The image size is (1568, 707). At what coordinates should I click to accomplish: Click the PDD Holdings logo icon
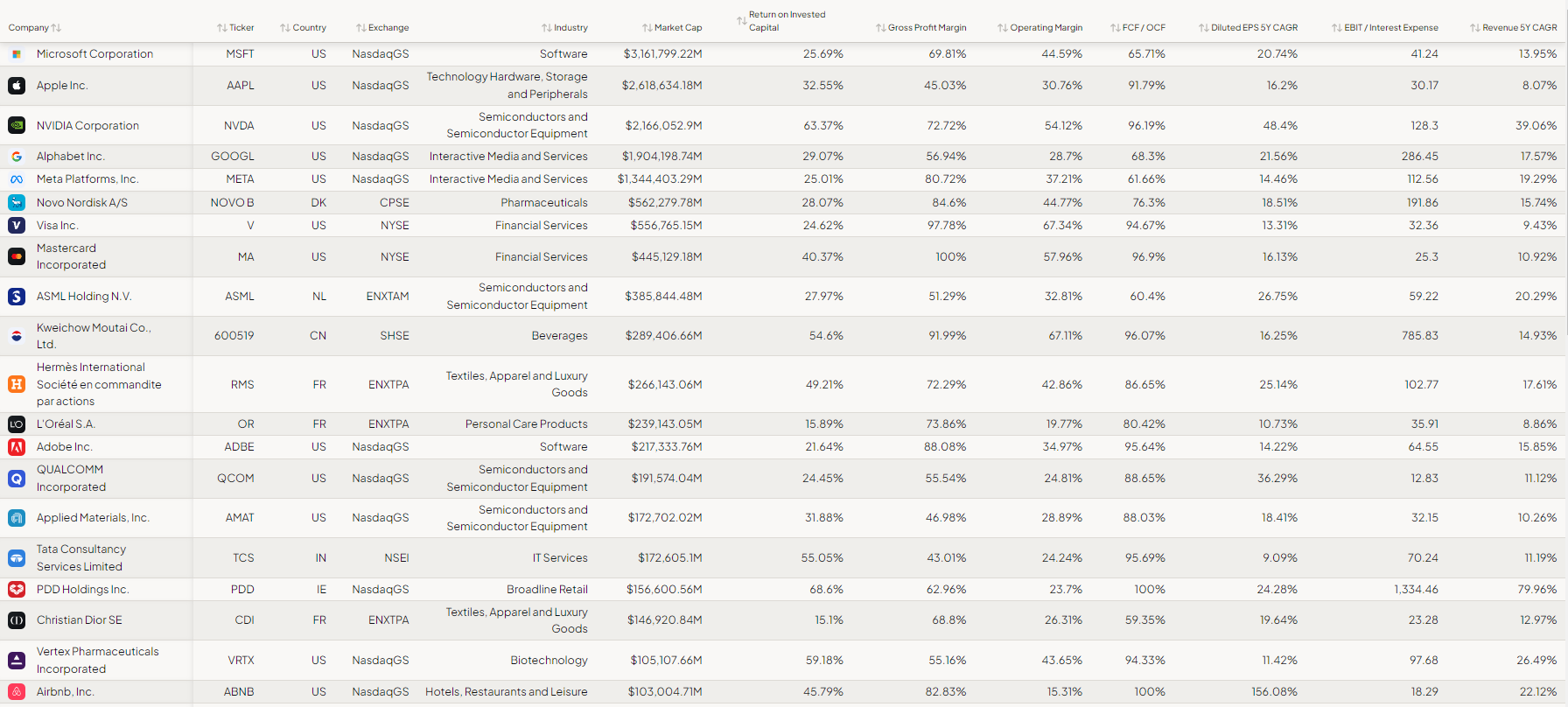[17, 590]
